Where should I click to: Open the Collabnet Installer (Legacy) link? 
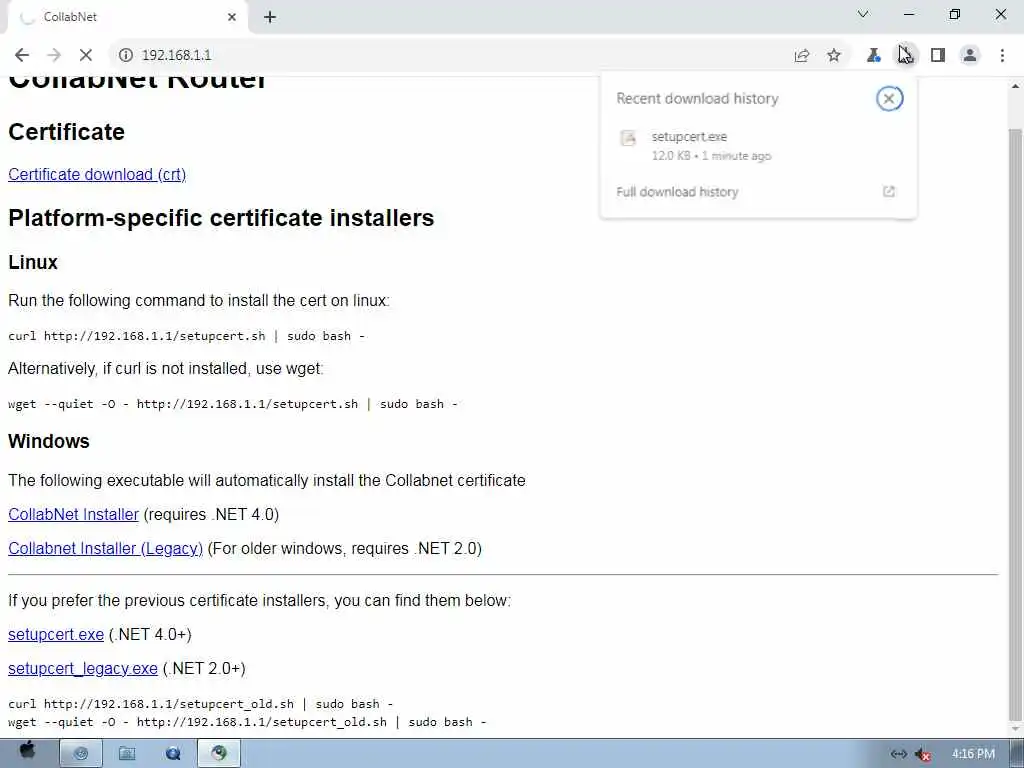coord(106,549)
